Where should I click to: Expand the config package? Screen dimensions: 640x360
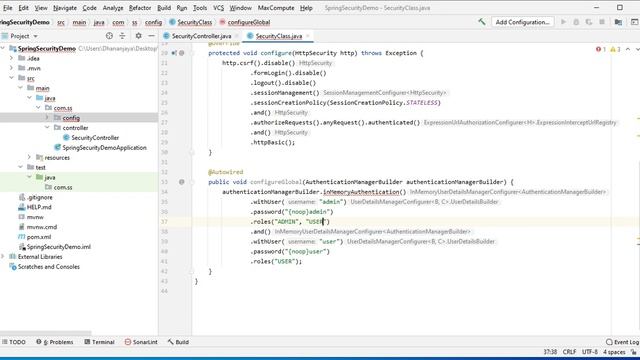click(47, 118)
